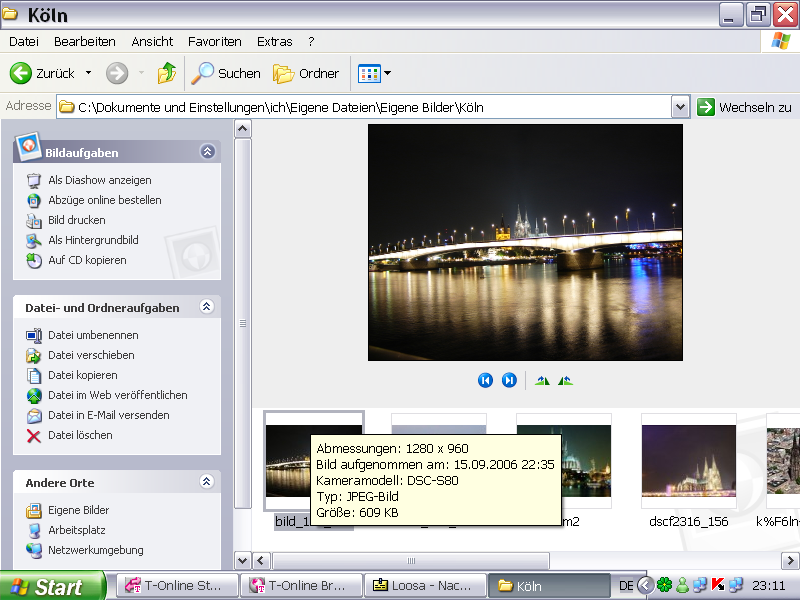The image size is (800, 600).
Task: Open the ? help menu
Action: [311, 42]
